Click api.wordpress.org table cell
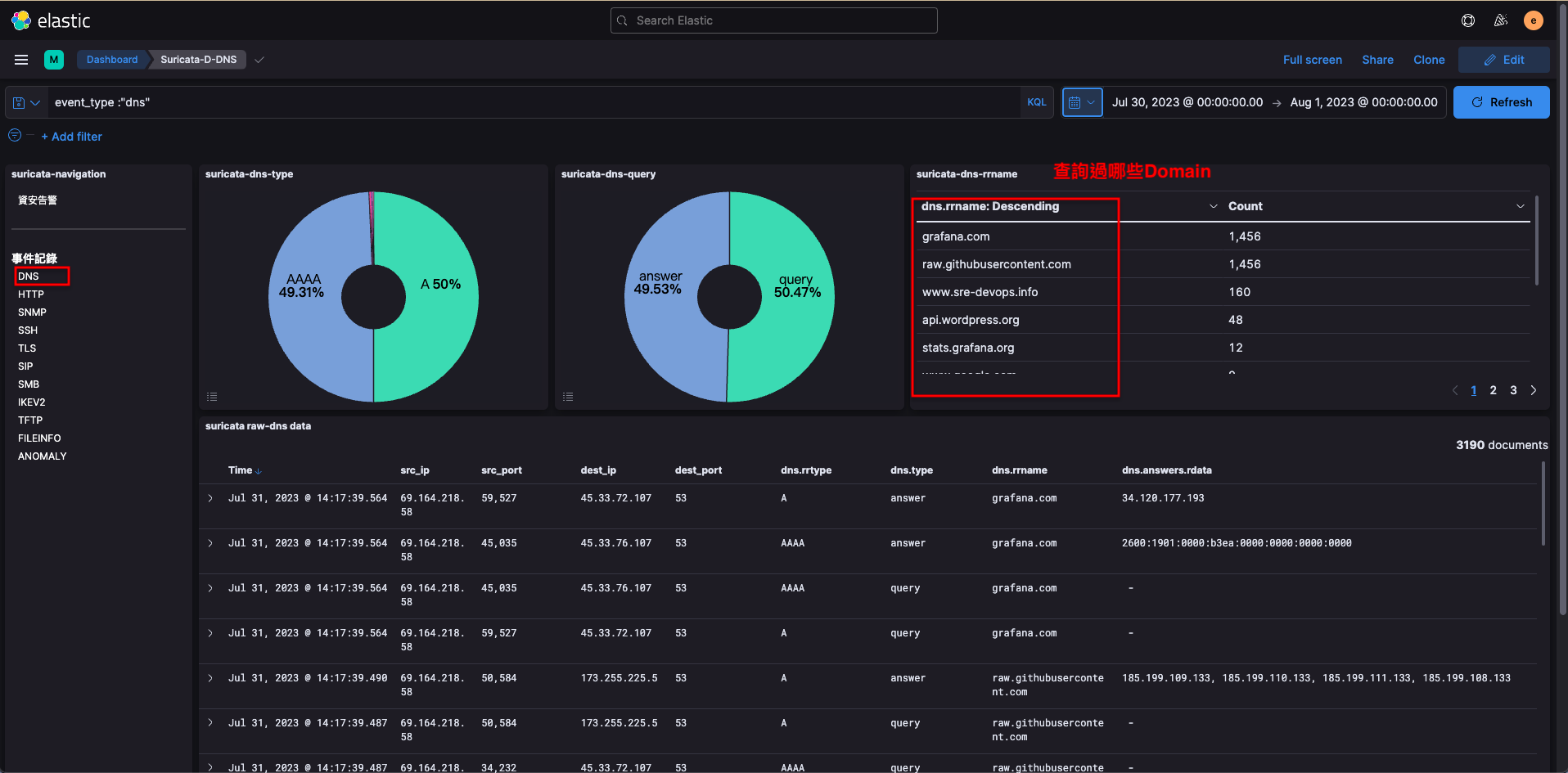The height and width of the screenshot is (773, 1568). click(x=971, y=320)
